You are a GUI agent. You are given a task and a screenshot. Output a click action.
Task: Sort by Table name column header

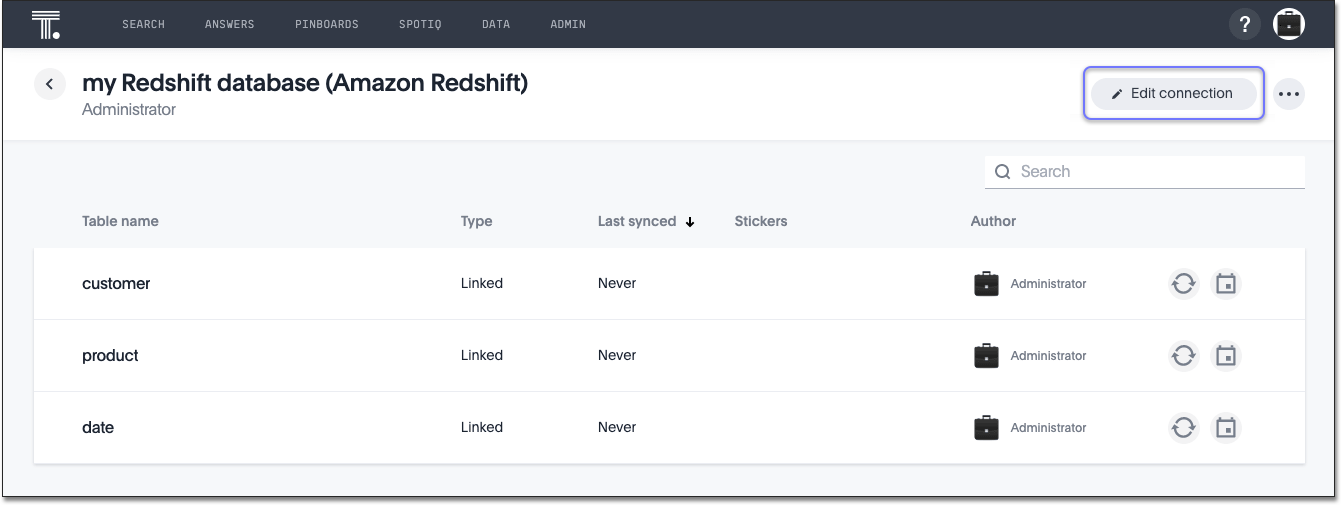coord(120,221)
